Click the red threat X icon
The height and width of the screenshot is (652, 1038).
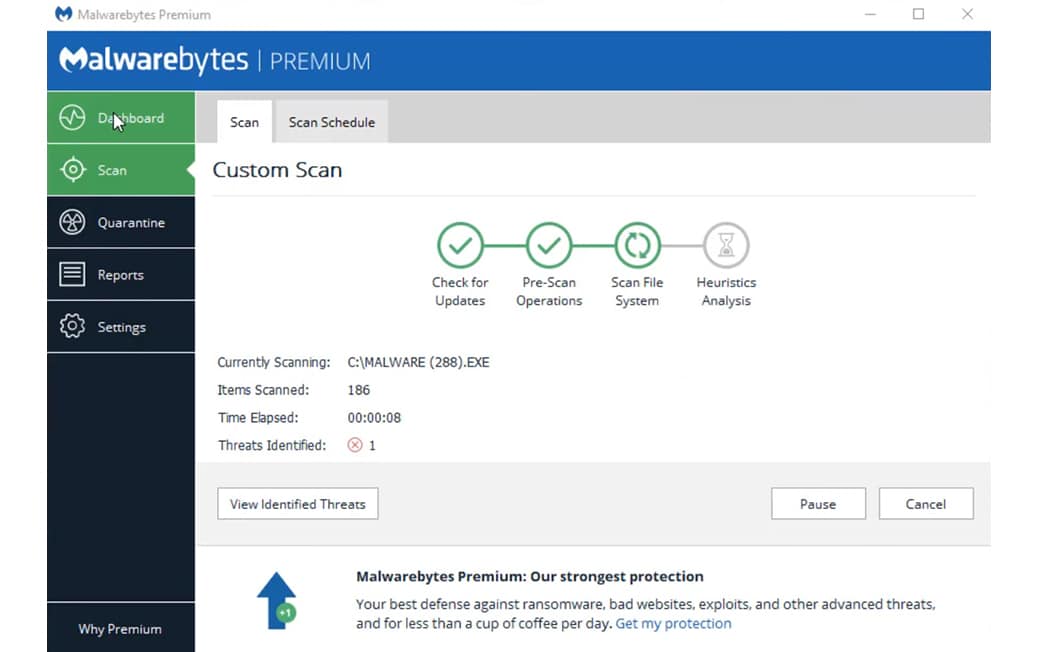pos(355,445)
